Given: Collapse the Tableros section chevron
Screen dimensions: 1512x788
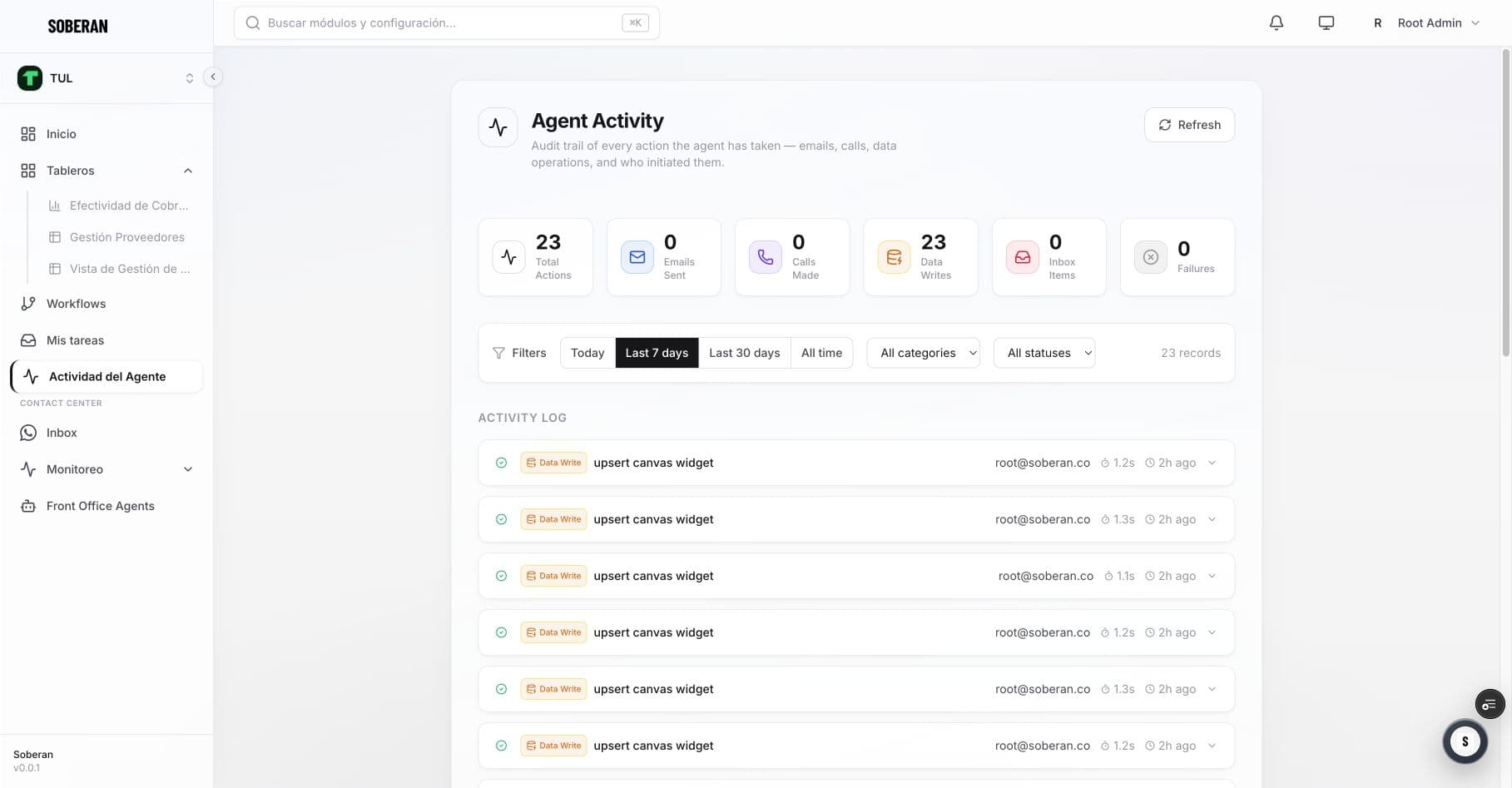Looking at the screenshot, I should 188,171.
